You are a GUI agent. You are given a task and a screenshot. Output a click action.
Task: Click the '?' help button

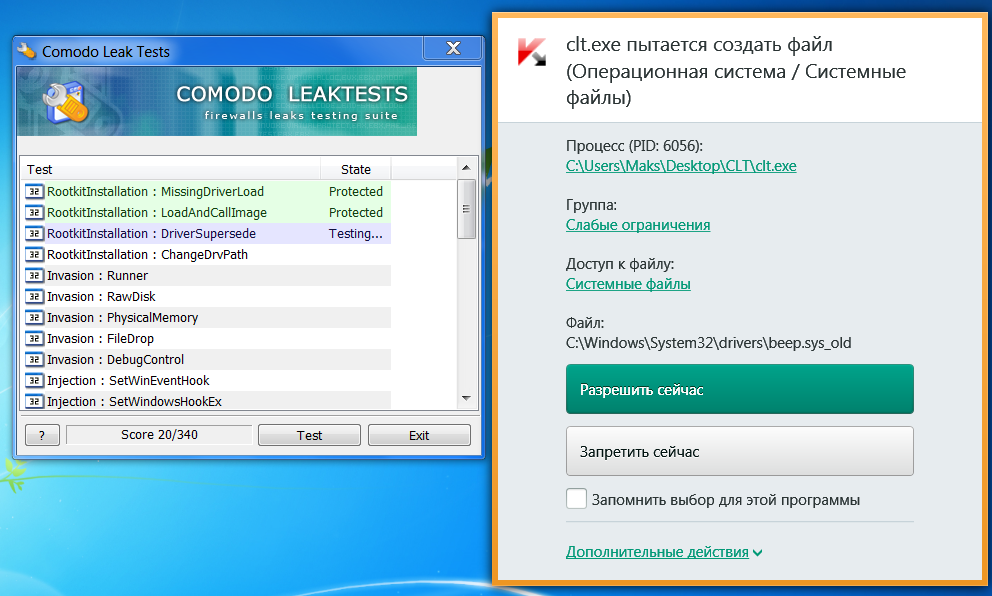42,435
